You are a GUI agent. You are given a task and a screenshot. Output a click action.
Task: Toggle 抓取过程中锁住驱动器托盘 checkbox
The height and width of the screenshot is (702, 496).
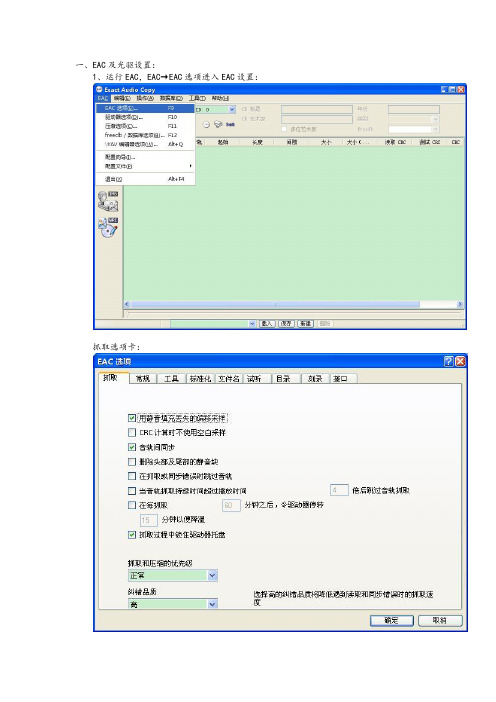coord(132,535)
